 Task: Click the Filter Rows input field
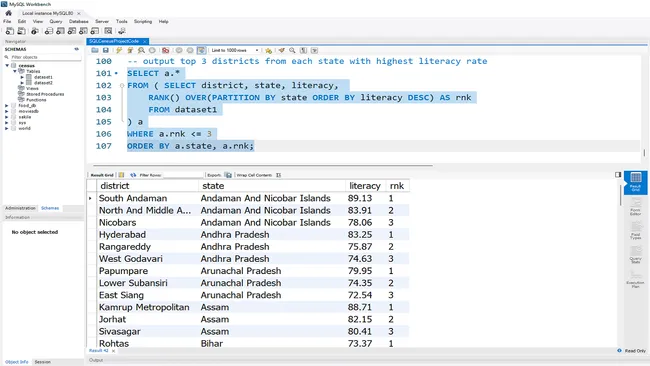183,175
